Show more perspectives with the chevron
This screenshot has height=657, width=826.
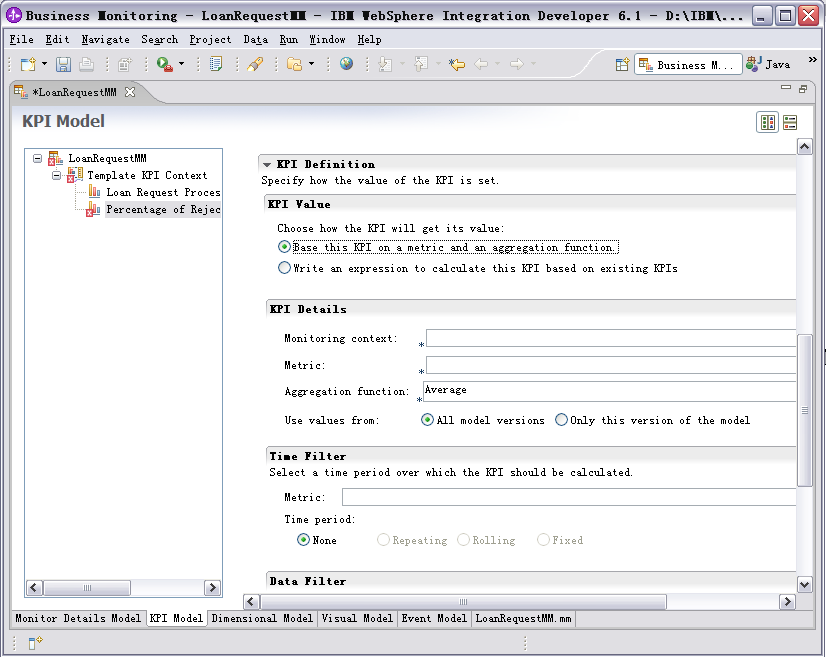812,60
